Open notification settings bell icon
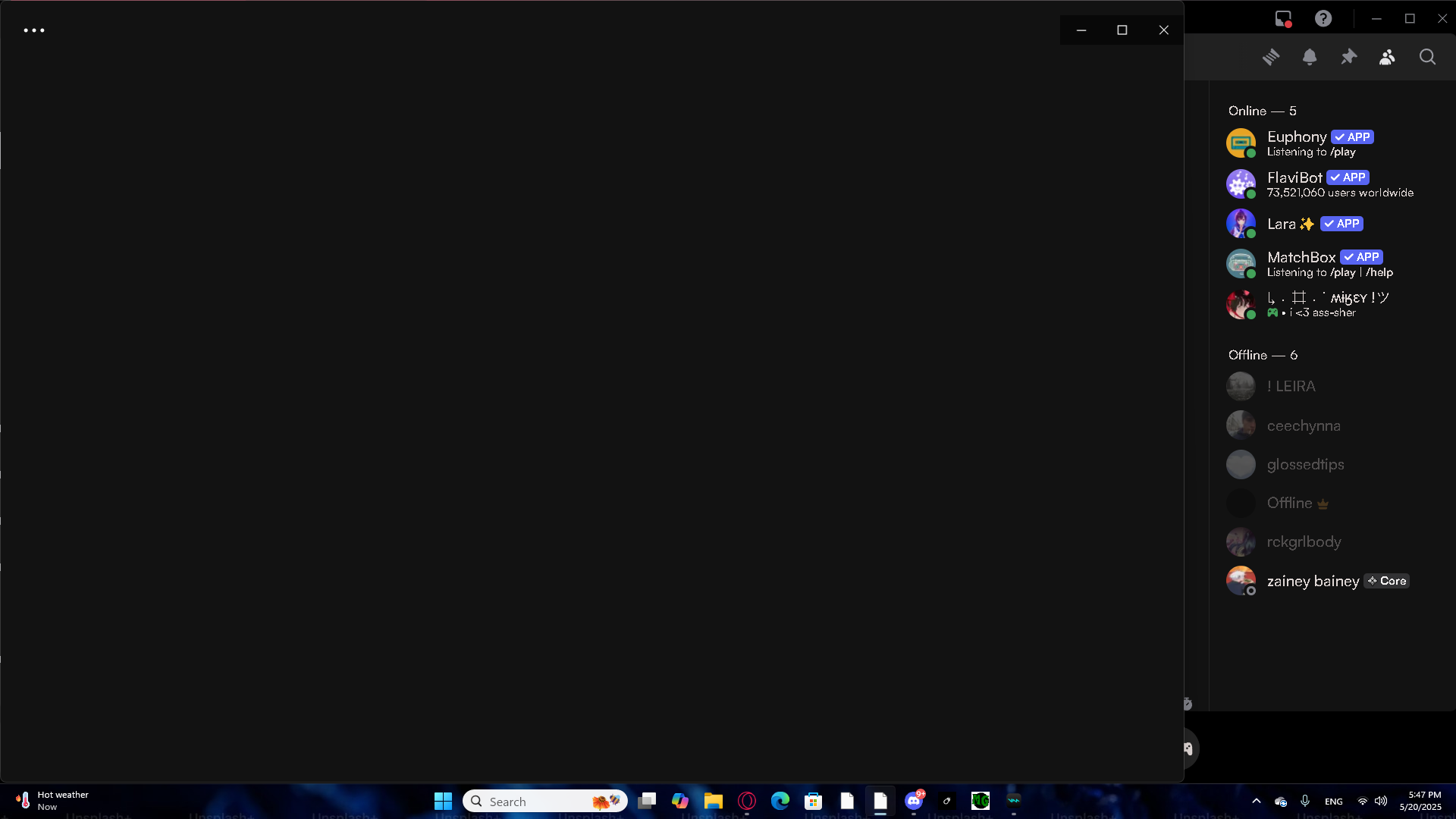The height and width of the screenshot is (819, 1456). click(1310, 57)
